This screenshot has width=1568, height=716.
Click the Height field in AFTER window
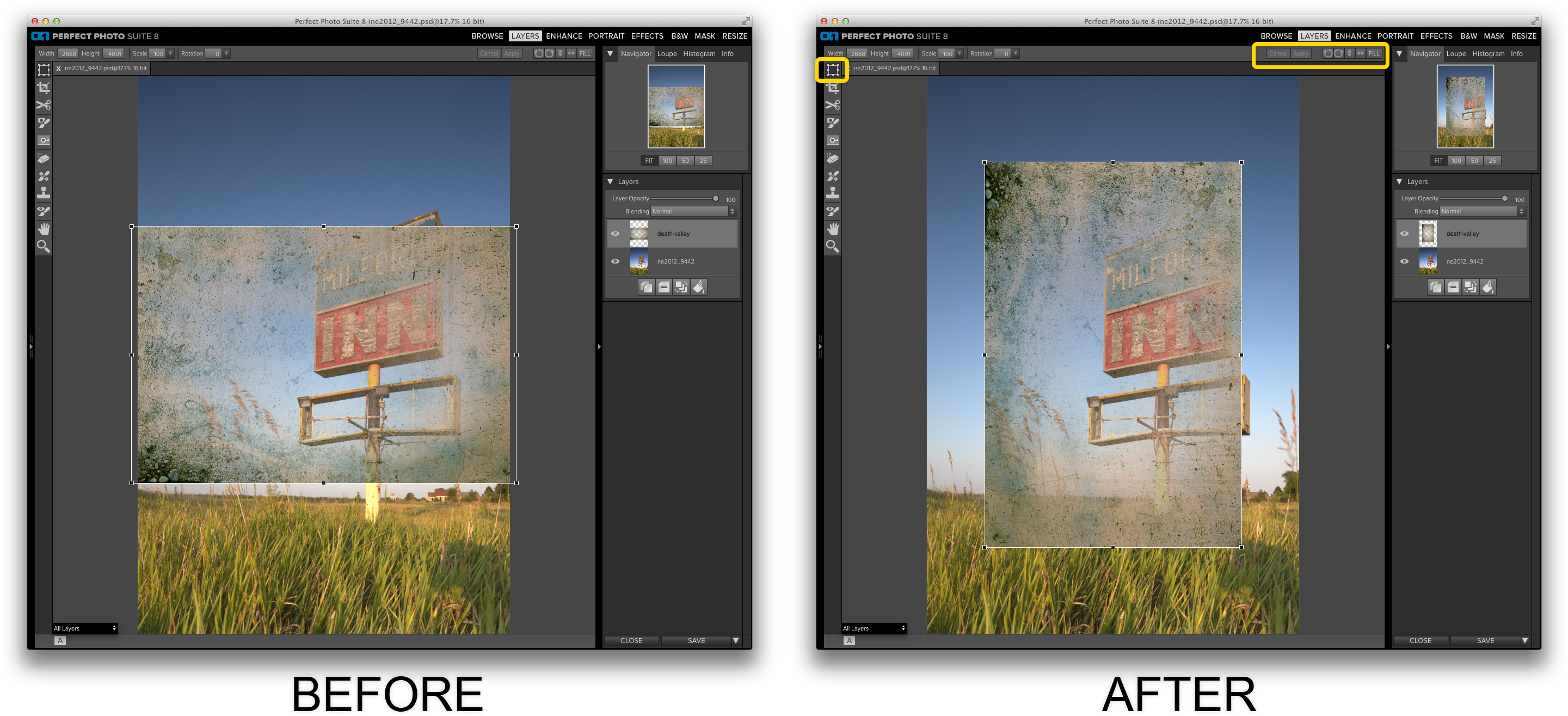point(903,53)
